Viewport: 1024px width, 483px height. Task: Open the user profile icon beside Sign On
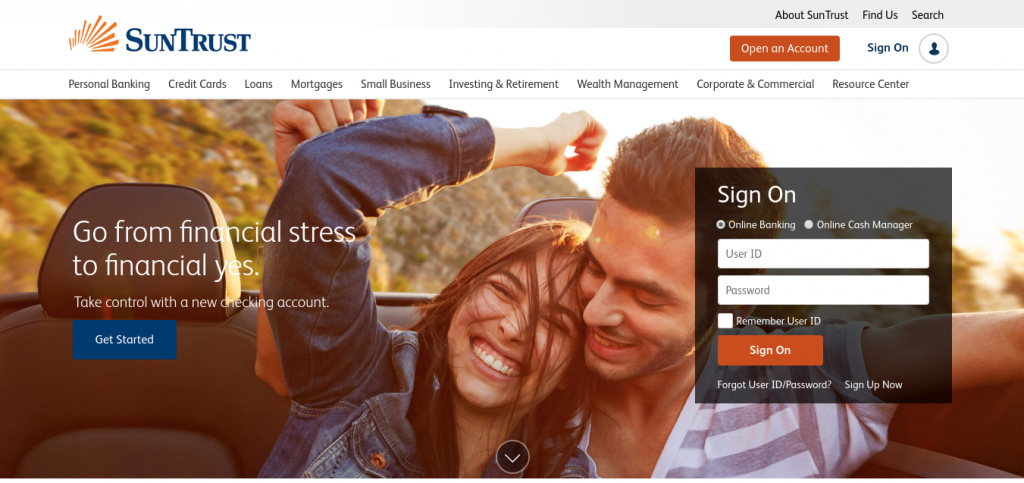[x=933, y=48]
